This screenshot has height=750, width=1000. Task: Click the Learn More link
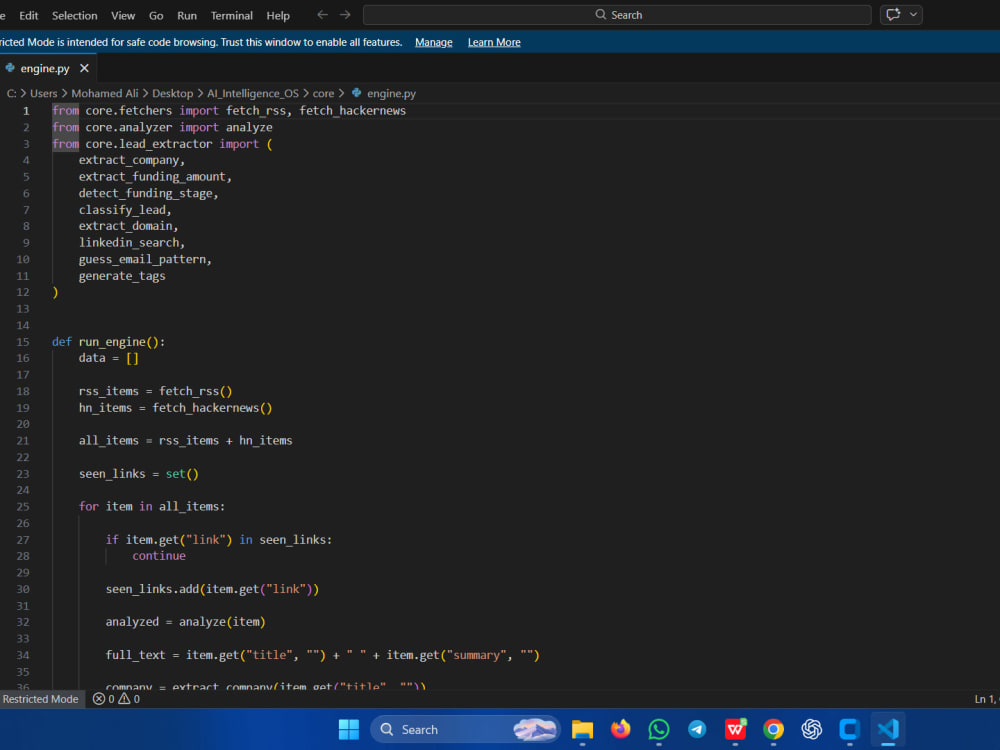click(x=494, y=42)
